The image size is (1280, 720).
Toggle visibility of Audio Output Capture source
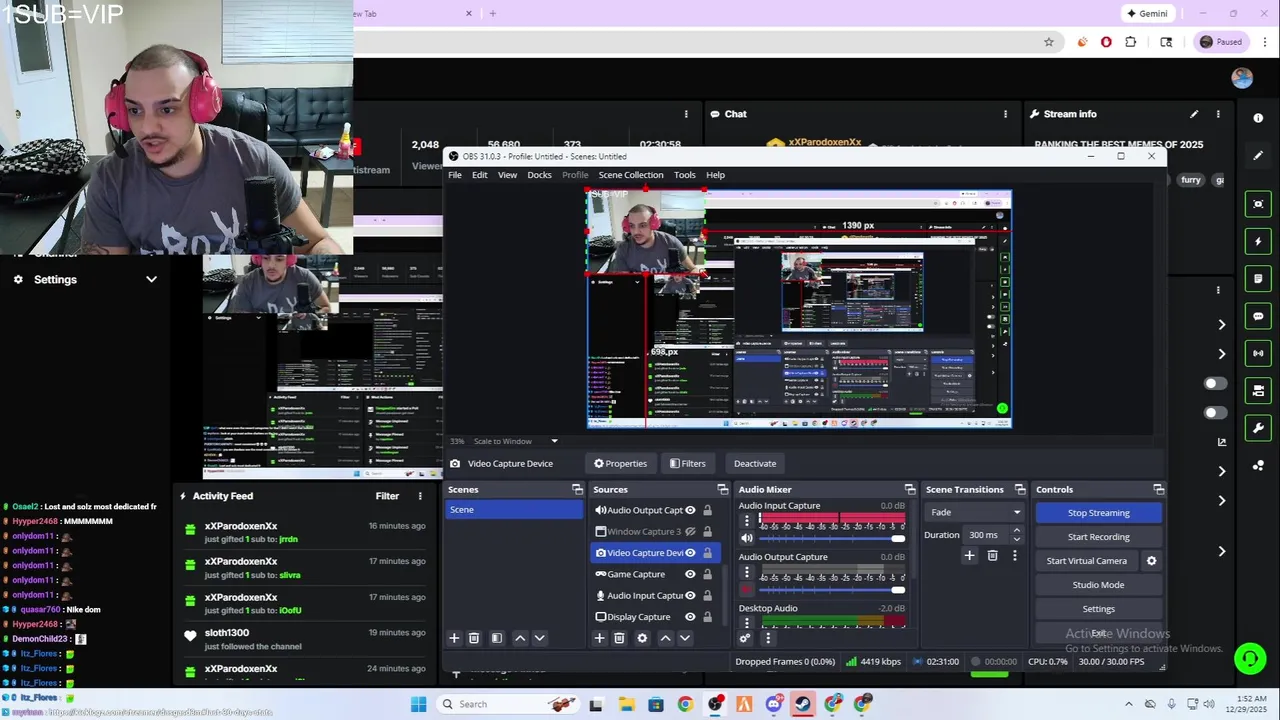690,510
